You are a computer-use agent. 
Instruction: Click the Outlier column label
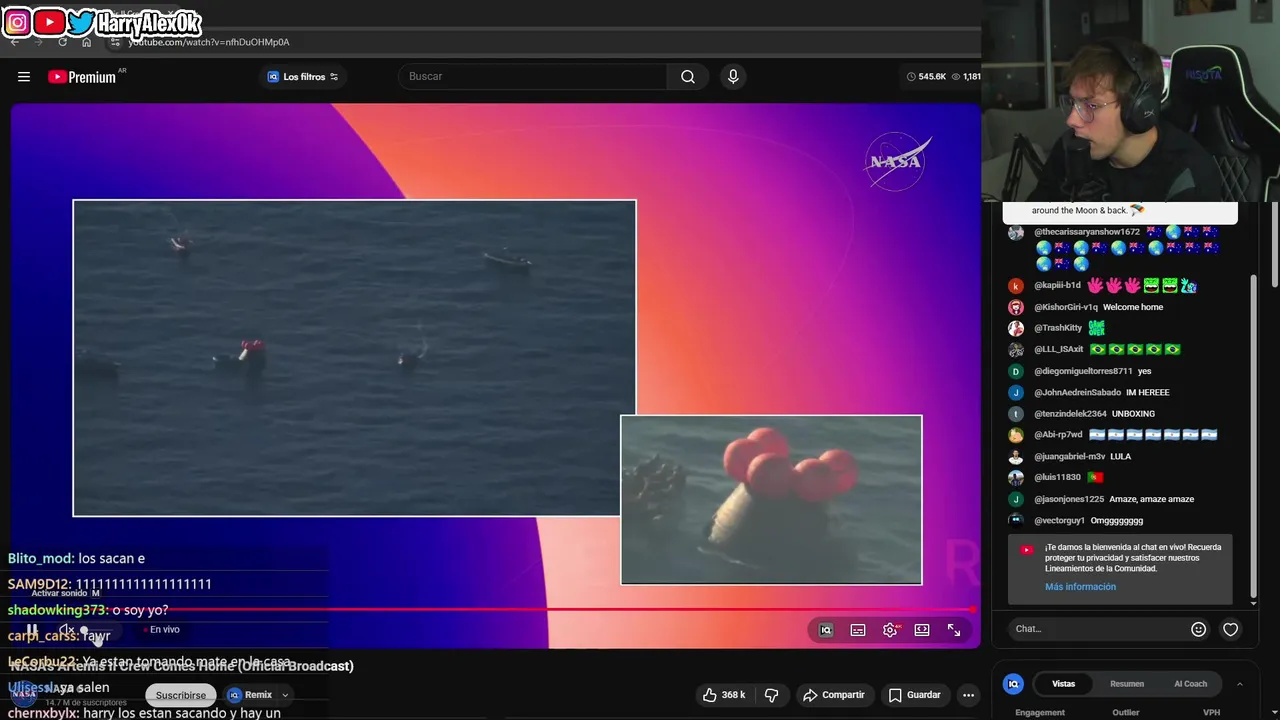(1126, 713)
